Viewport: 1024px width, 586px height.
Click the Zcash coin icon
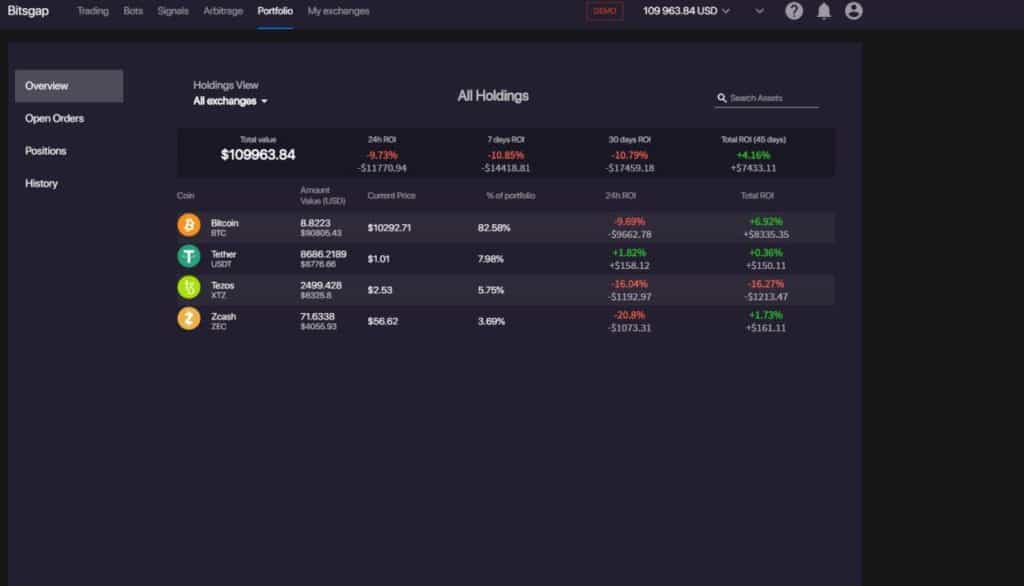pyautogui.click(x=189, y=319)
